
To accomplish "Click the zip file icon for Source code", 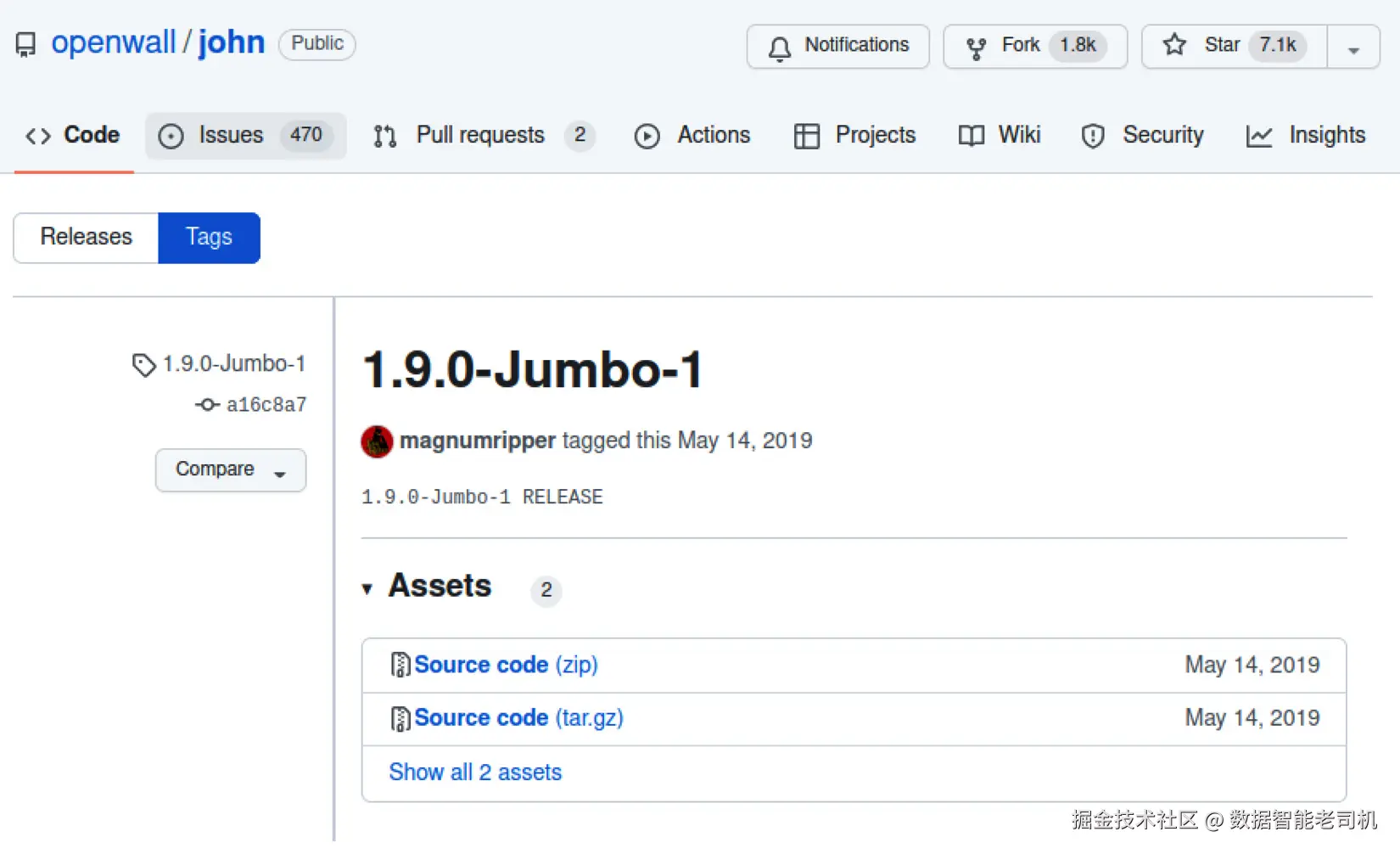I will [x=400, y=665].
